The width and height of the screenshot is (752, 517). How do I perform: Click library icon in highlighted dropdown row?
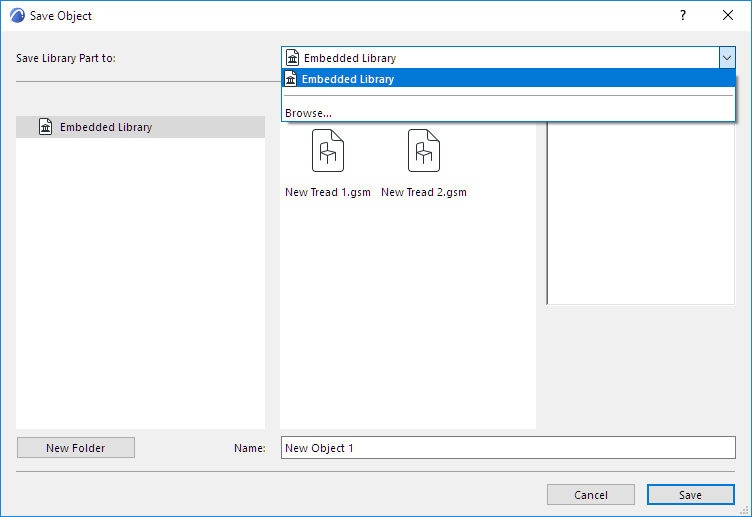pos(291,78)
